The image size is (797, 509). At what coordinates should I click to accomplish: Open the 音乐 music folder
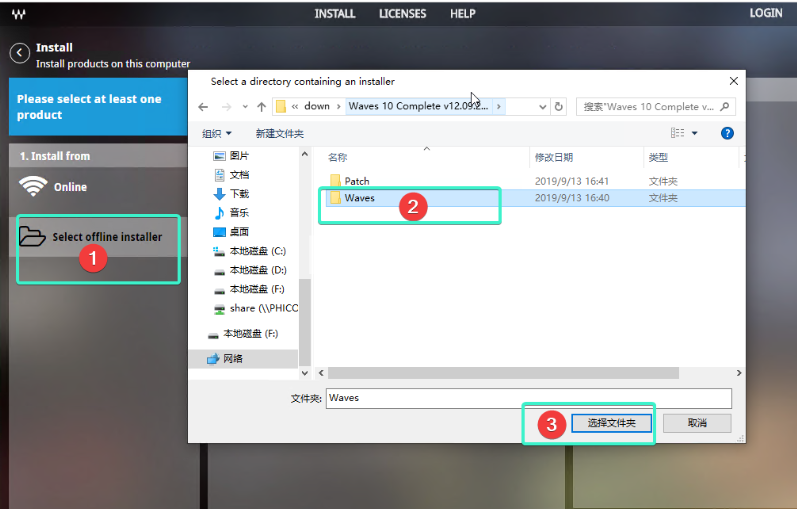coord(231,213)
